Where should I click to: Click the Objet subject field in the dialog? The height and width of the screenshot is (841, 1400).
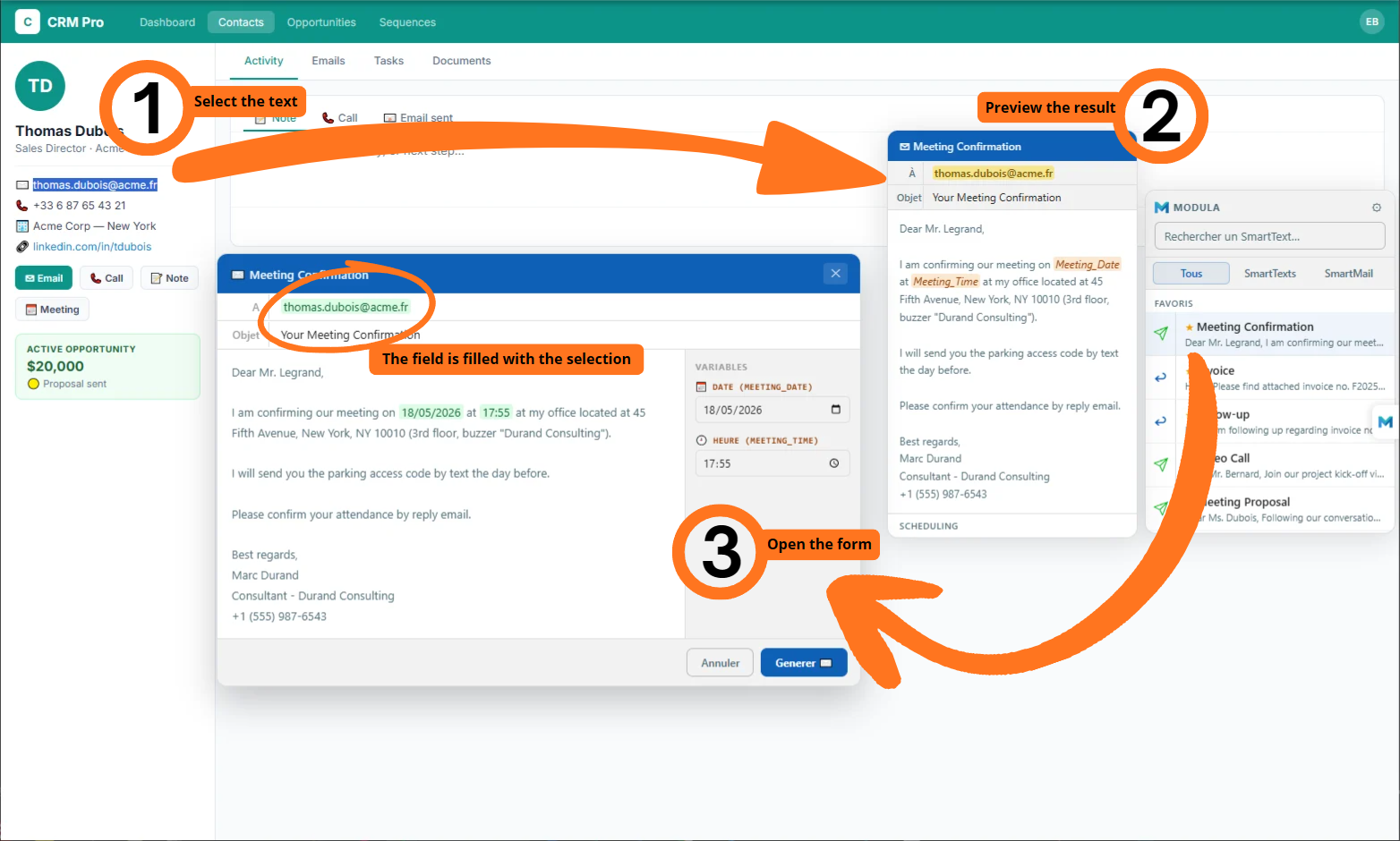564,335
